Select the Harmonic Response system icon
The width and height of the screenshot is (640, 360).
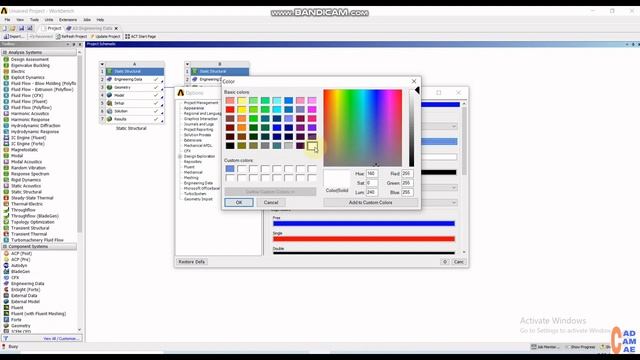coord(6,120)
